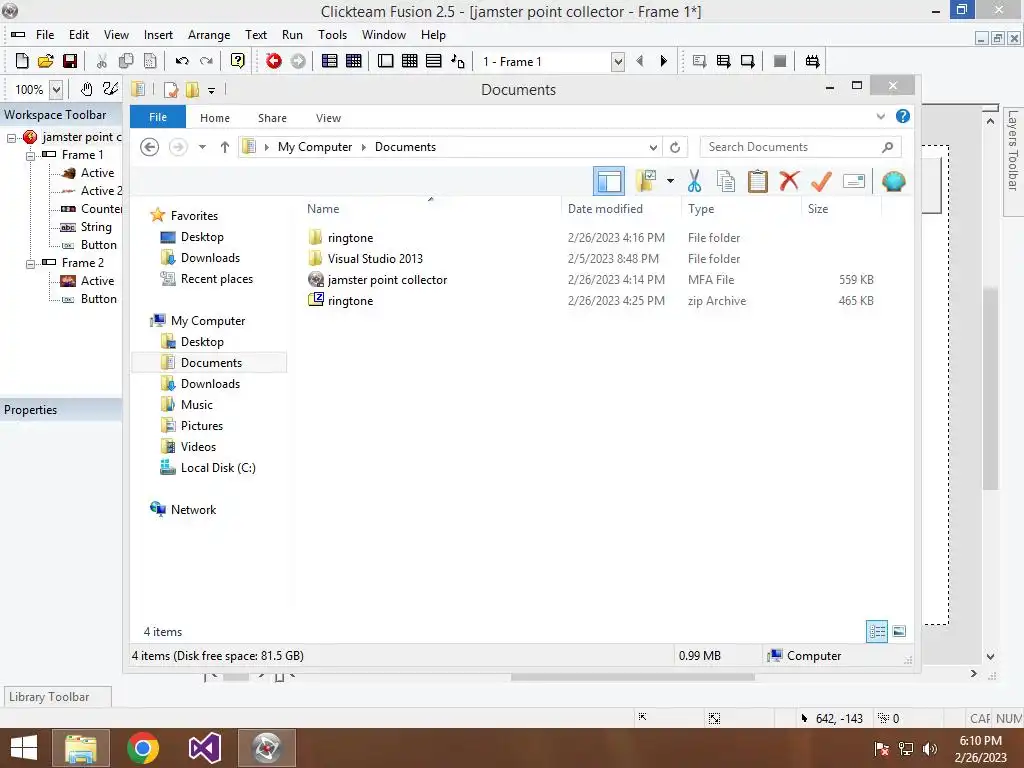Click the blue Help icon in Documents window
The image size is (1024, 768).
(903, 116)
